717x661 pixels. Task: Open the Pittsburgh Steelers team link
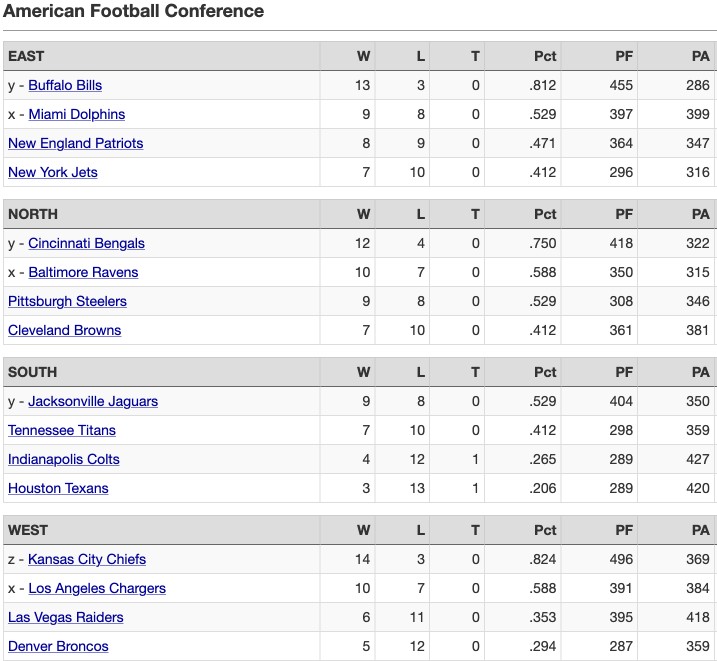click(67, 301)
